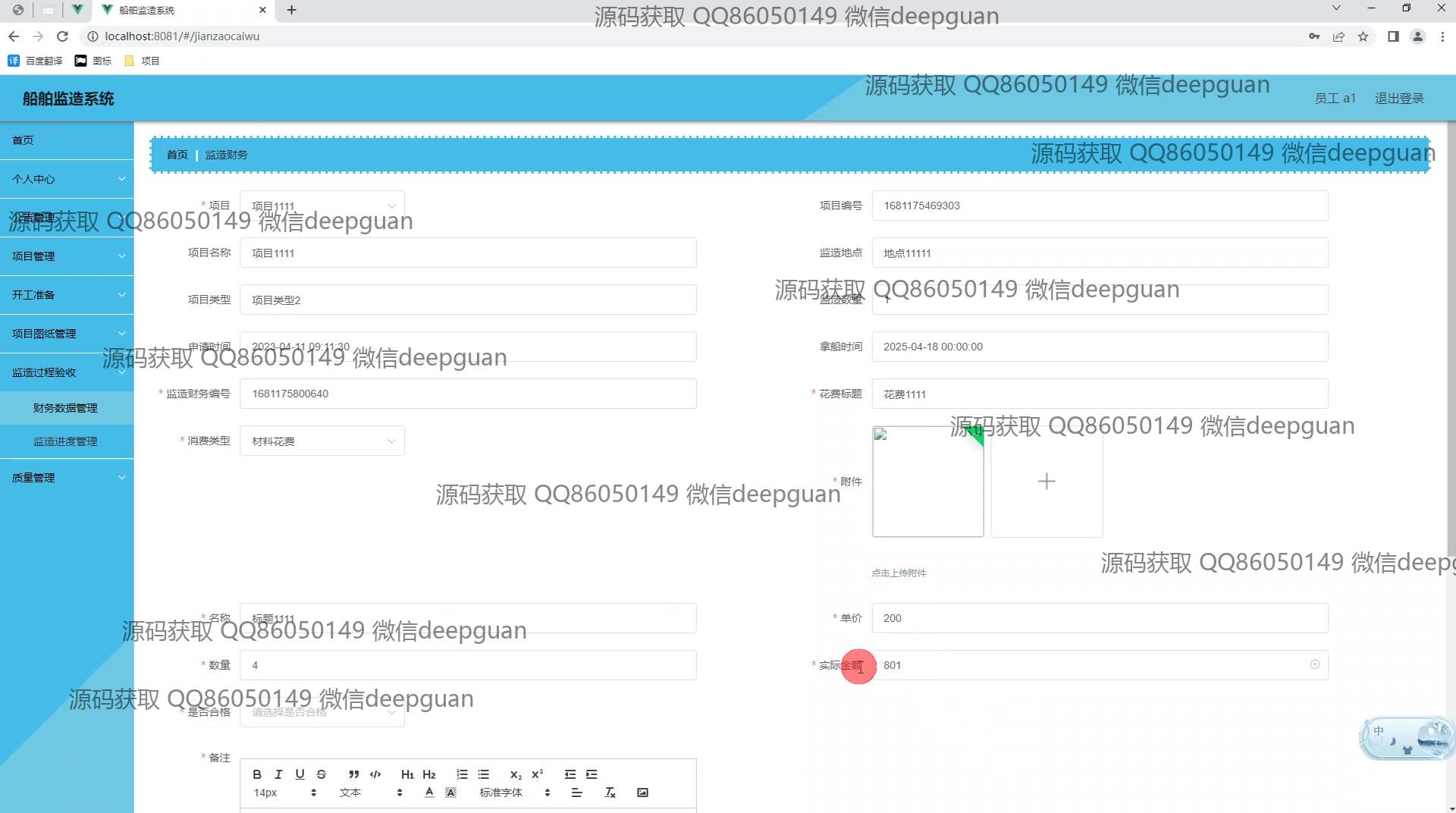The image size is (1456, 813).
Task: Go to 首页 via breadcrumb
Action: [x=177, y=155]
